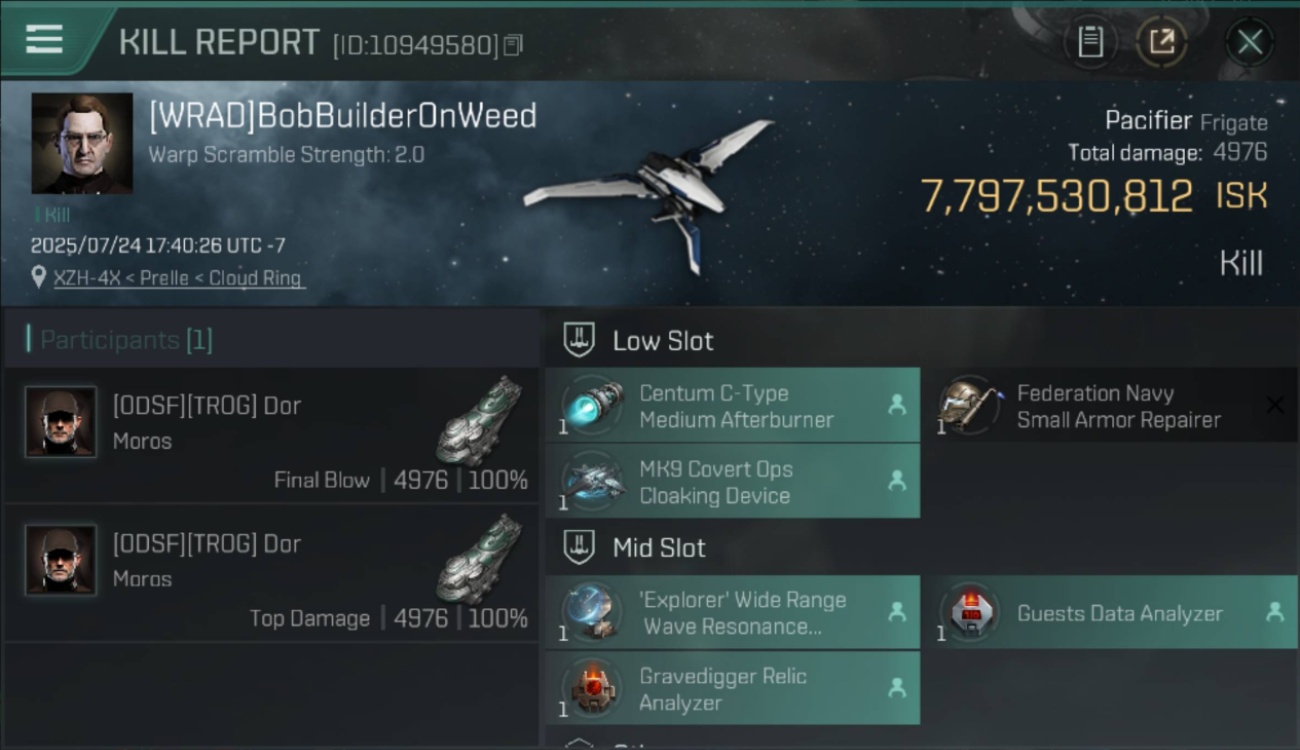The width and height of the screenshot is (1300, 750).
Task: Toggle the person marker on Centum Afterburner
Action: click(x=897, y=405)
